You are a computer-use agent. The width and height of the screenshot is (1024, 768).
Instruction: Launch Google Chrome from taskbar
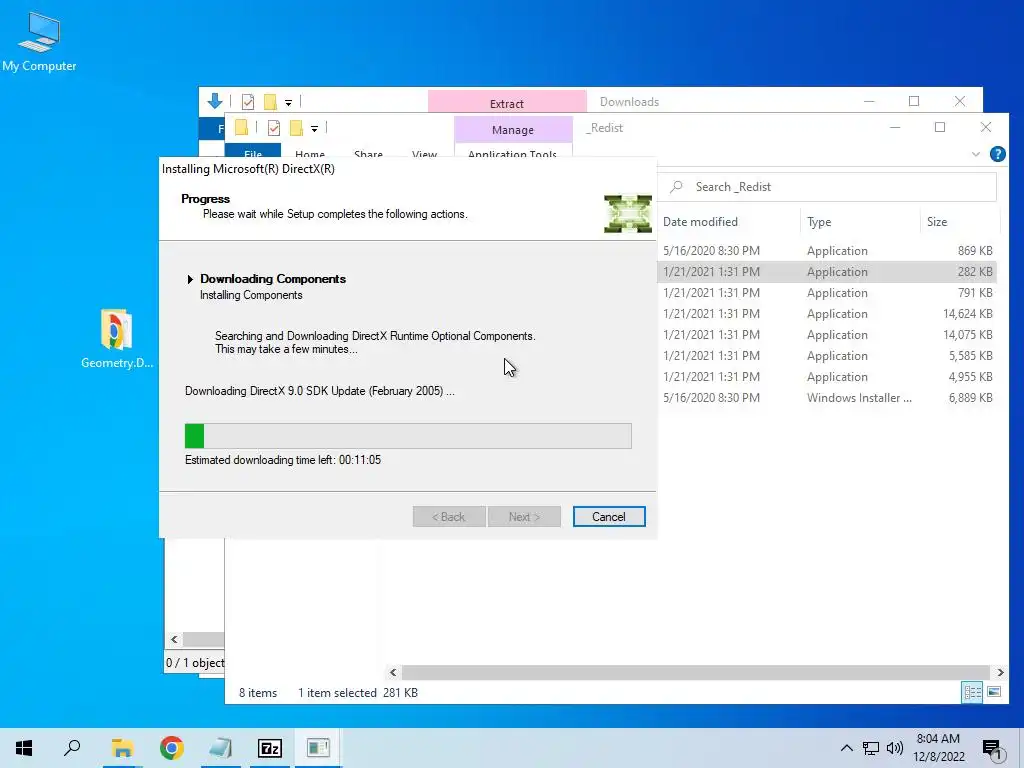[172, 748]
